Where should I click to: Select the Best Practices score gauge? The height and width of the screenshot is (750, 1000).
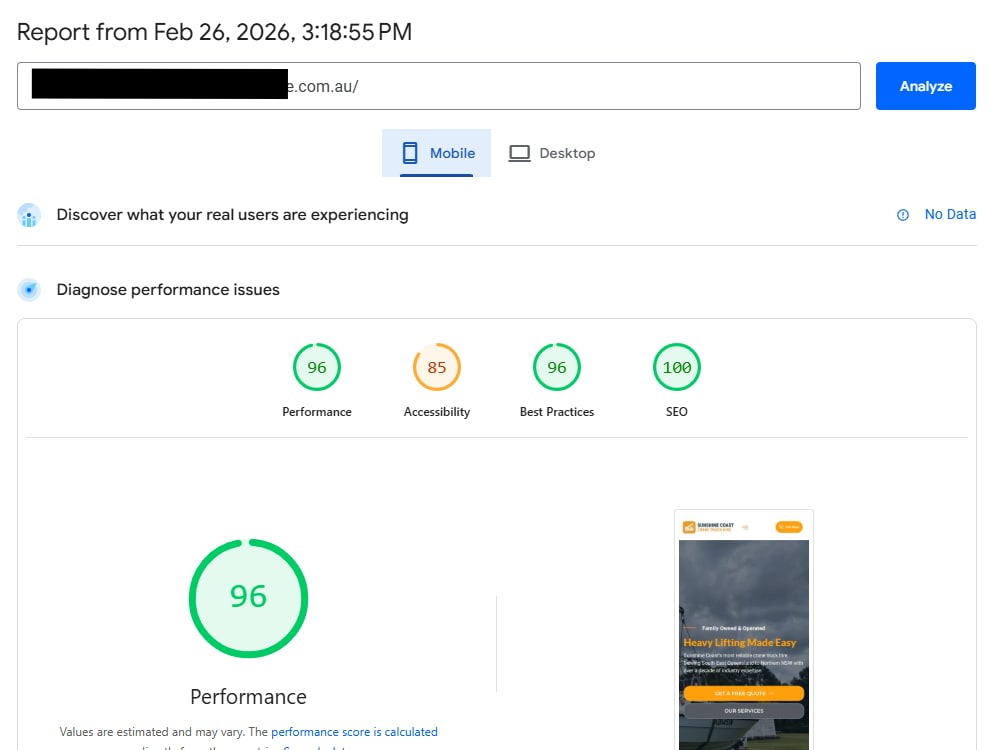[557, 367]
